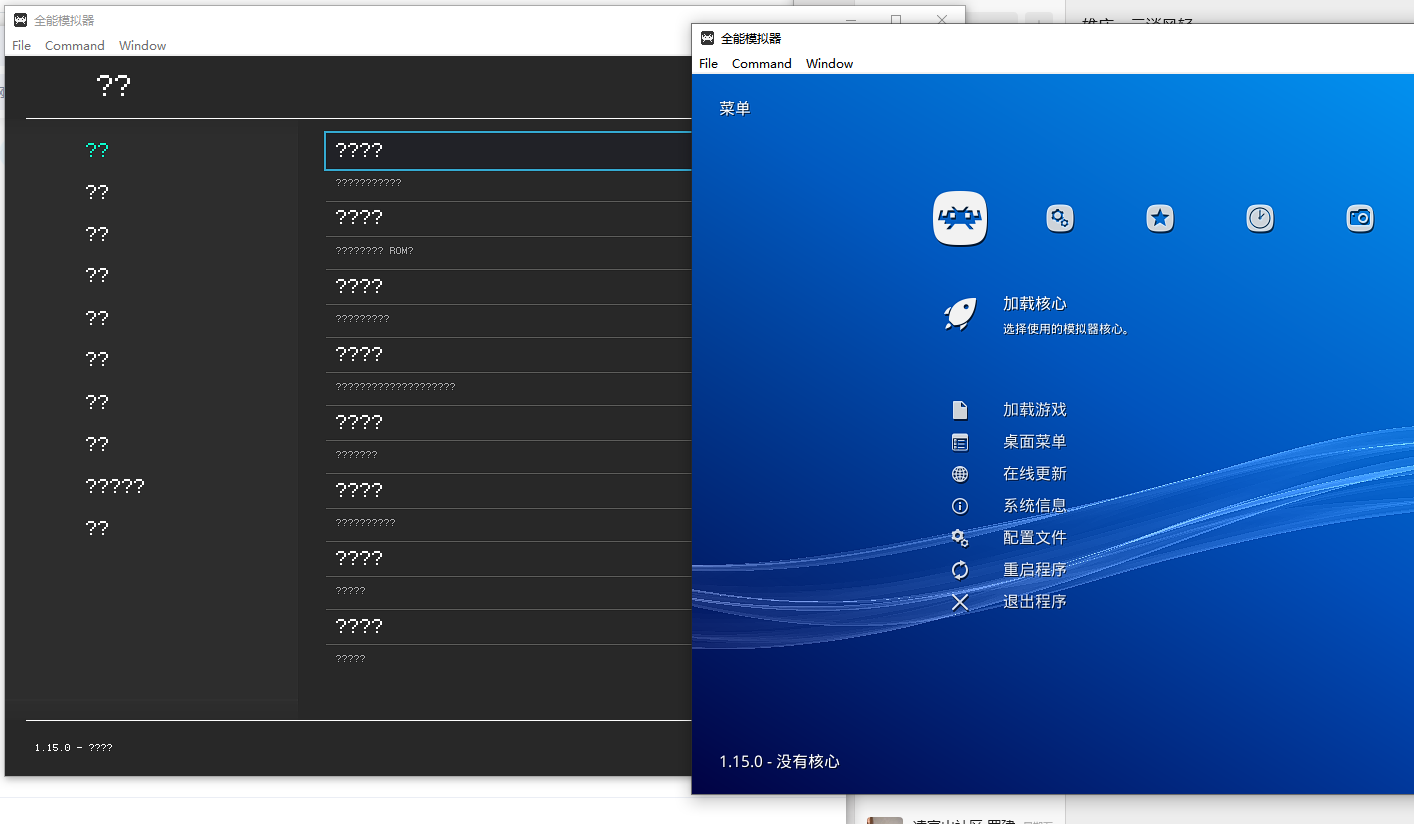Click the info icon beside 系统信息
Image resolution: width=1414 pixels, height=824 pixels.
pyautogui.click(x=960, y=505)
